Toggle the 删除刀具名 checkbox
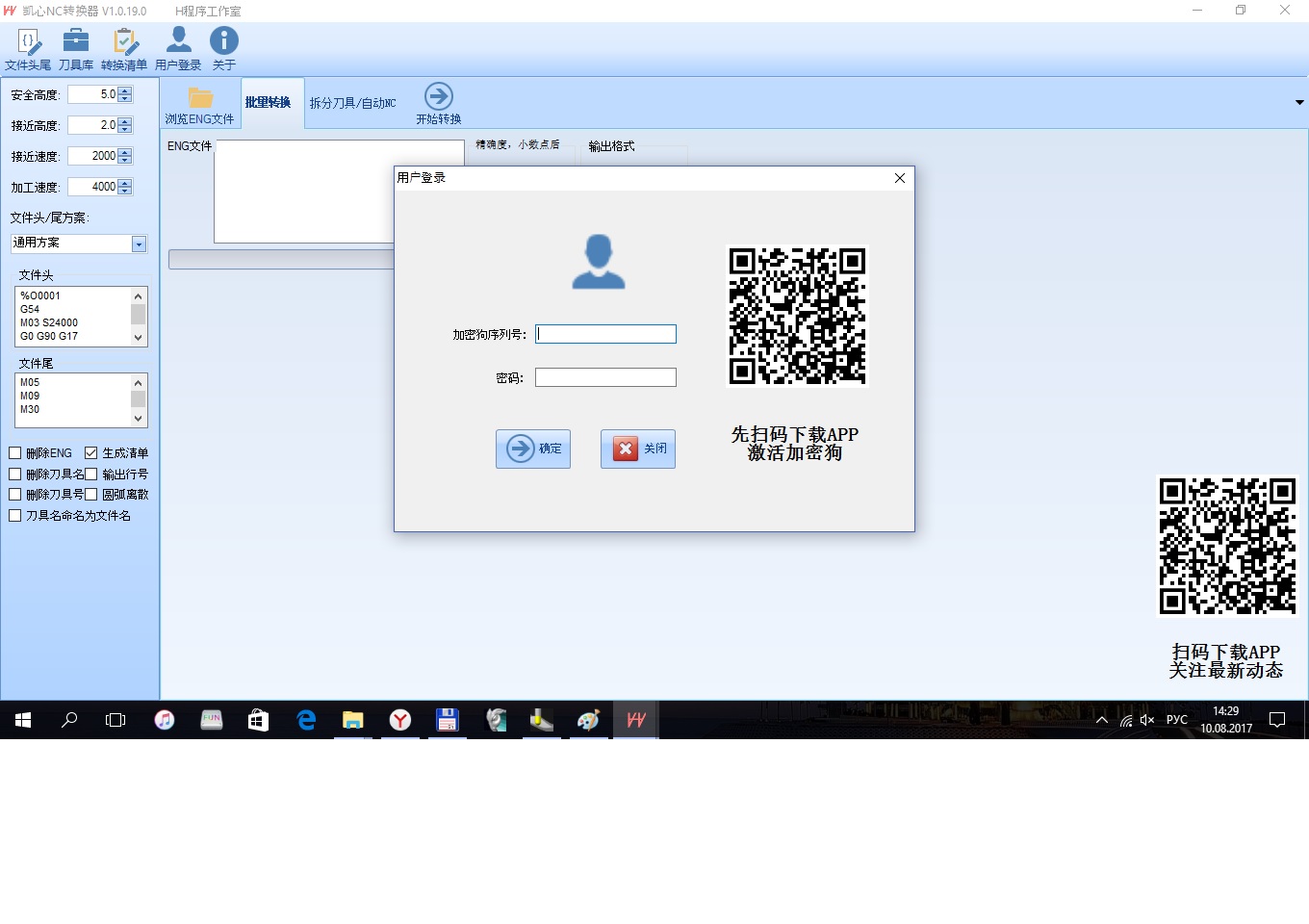Viewport: 1309px width, 924px height. coord(15,475)
